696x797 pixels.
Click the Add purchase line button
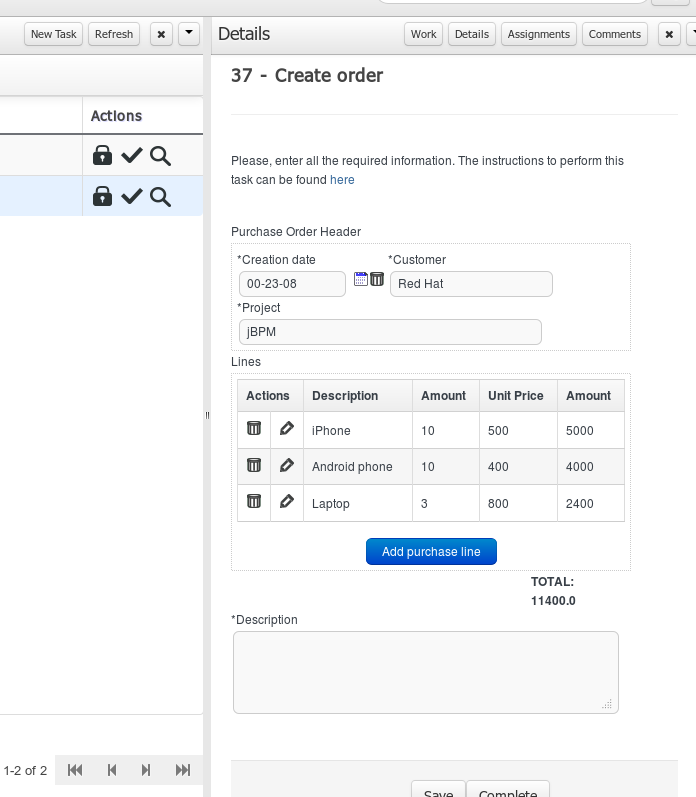(x=431, y=552)
